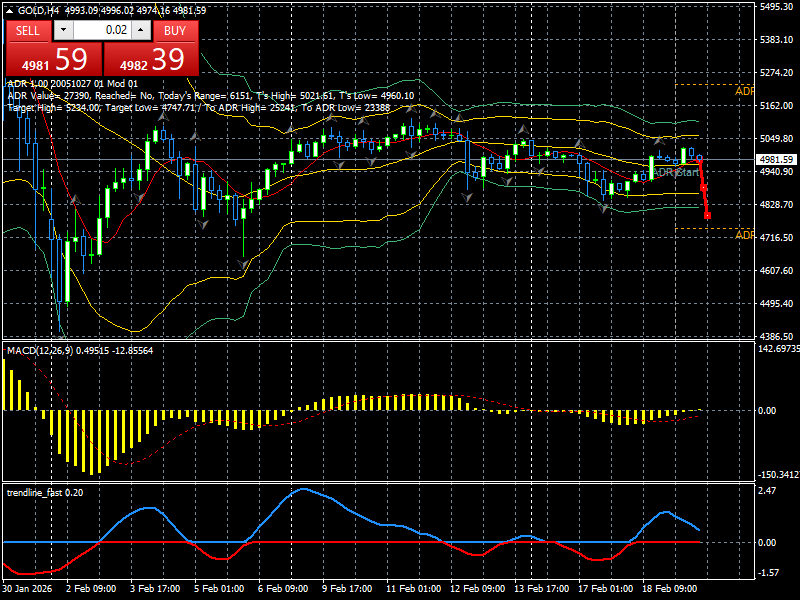Click the 5495.30 price scale label
The height and width of the screenshot is (600, 800).
777,6
